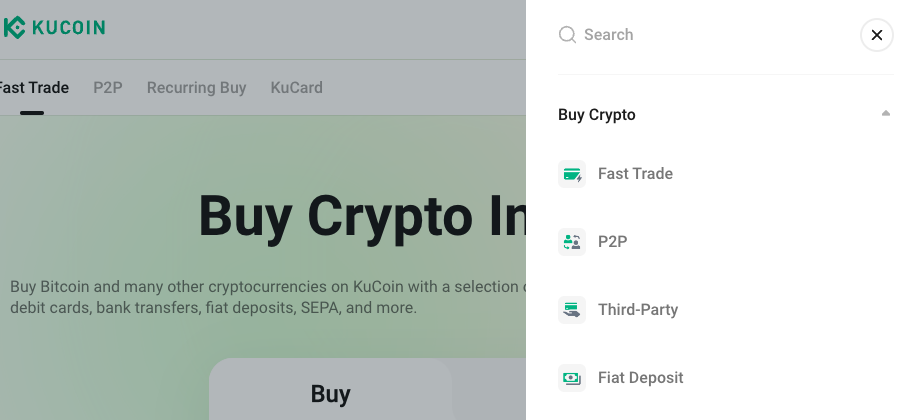Open the P2P tab in top navigation
Viewport: 924px width, 420px height.
[x=108, y=88]
